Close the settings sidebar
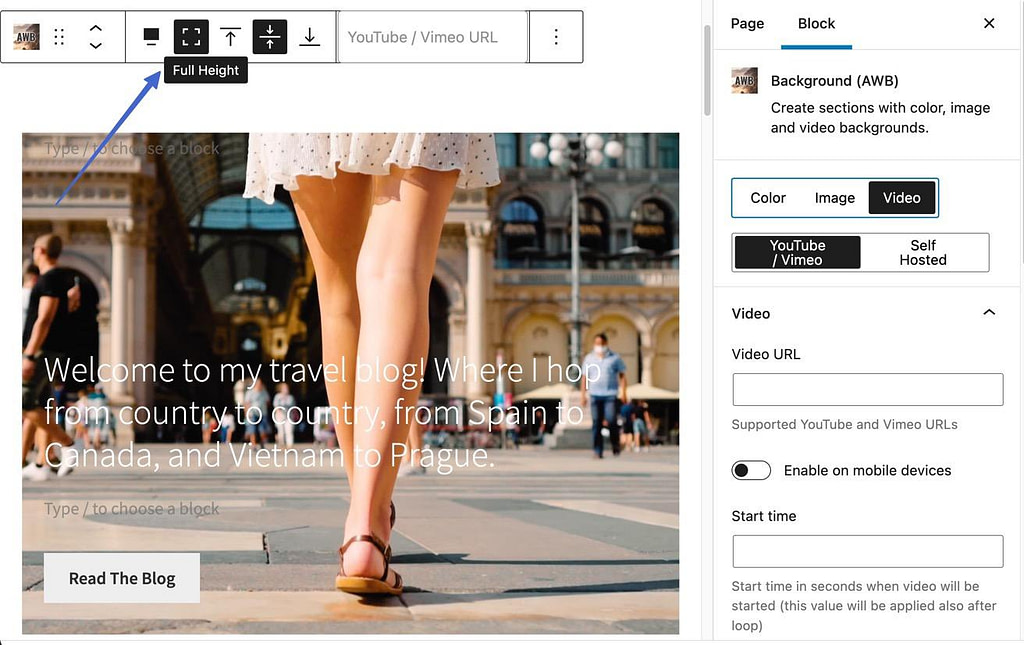Image resolution: width=1024 pixels, height=645 pixels. [x=989, y=23]
